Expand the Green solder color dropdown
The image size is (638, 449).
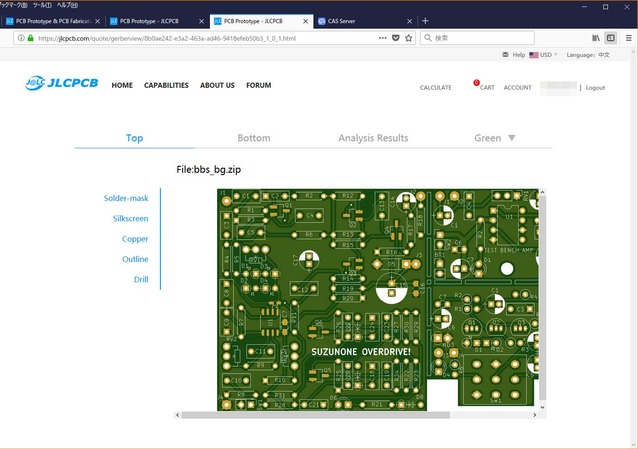[x=494, y=138]
